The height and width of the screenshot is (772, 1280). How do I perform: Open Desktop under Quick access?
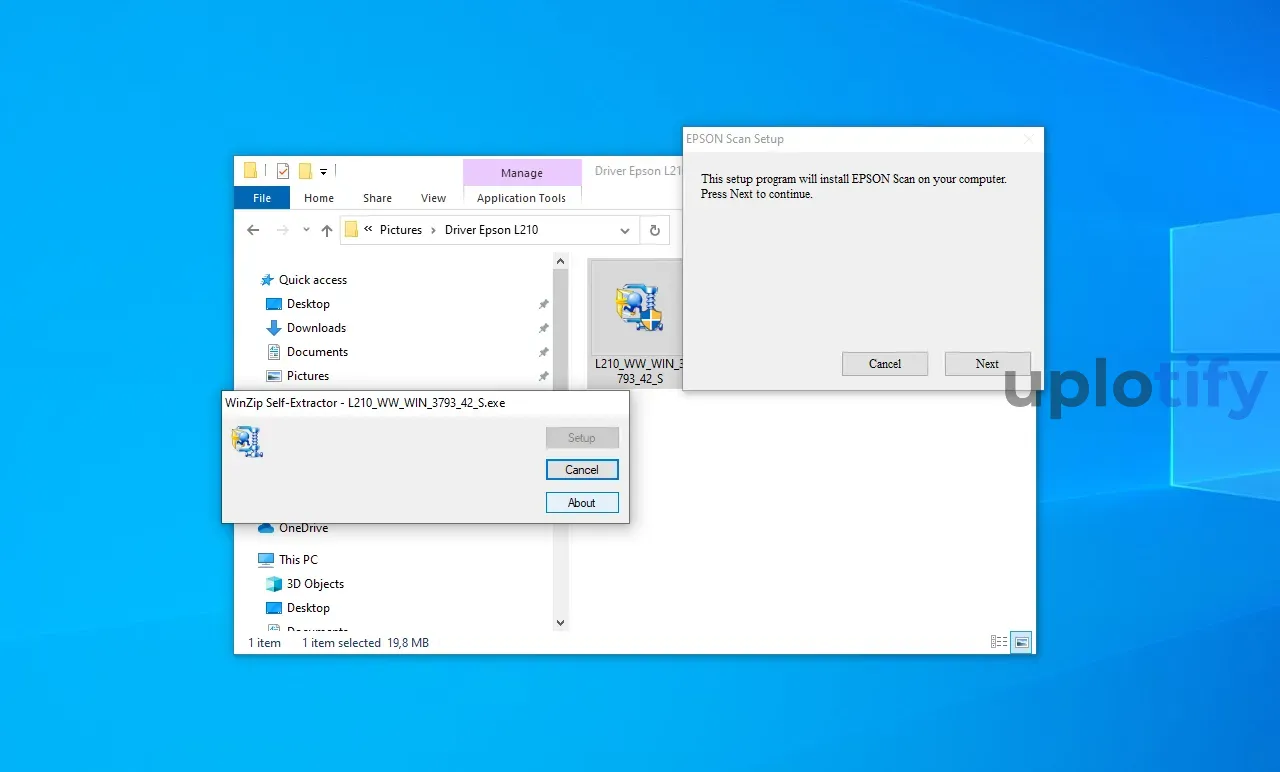tap(308, 304)
